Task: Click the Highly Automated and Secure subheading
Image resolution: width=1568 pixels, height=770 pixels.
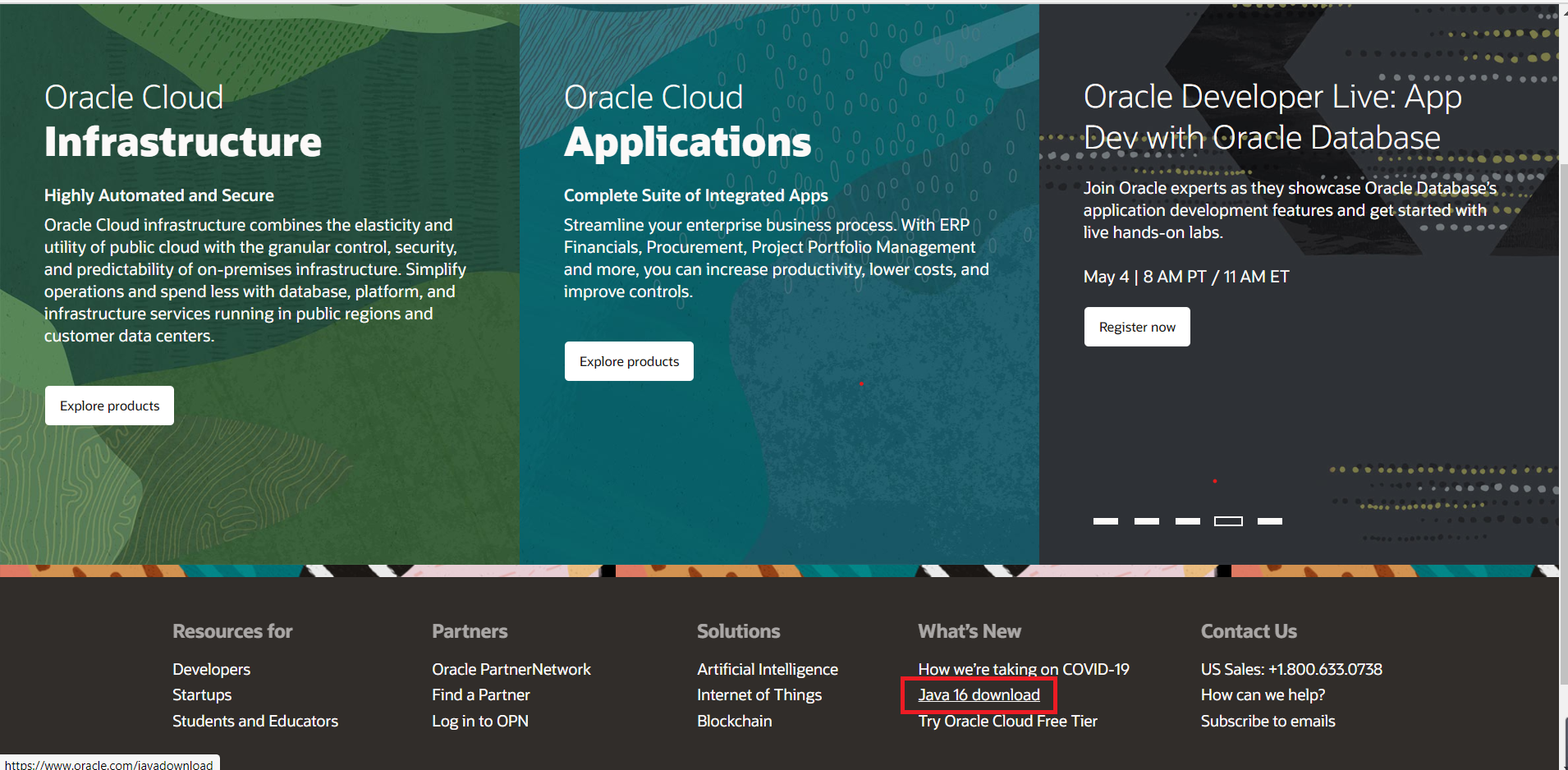Action: [x=159, y=195]
